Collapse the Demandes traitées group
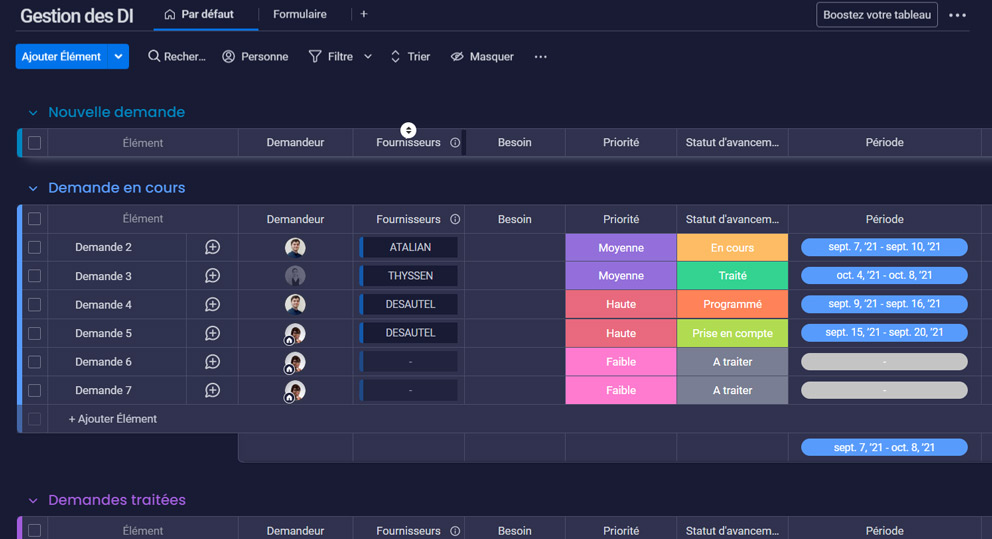This screenshot has height=539, width=992. coord(33,500)
